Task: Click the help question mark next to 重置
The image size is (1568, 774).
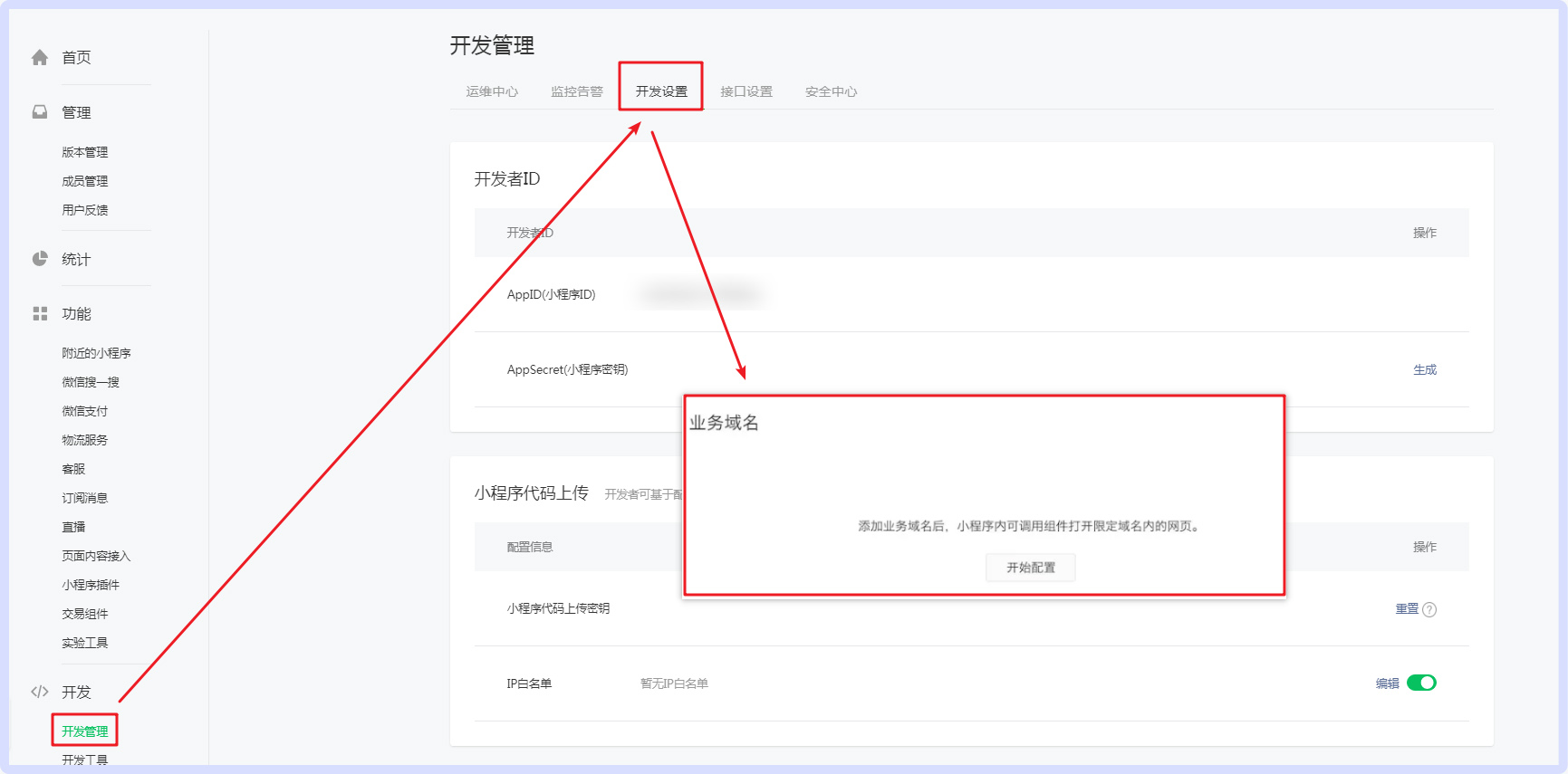Action: (x=1429, y=609)
